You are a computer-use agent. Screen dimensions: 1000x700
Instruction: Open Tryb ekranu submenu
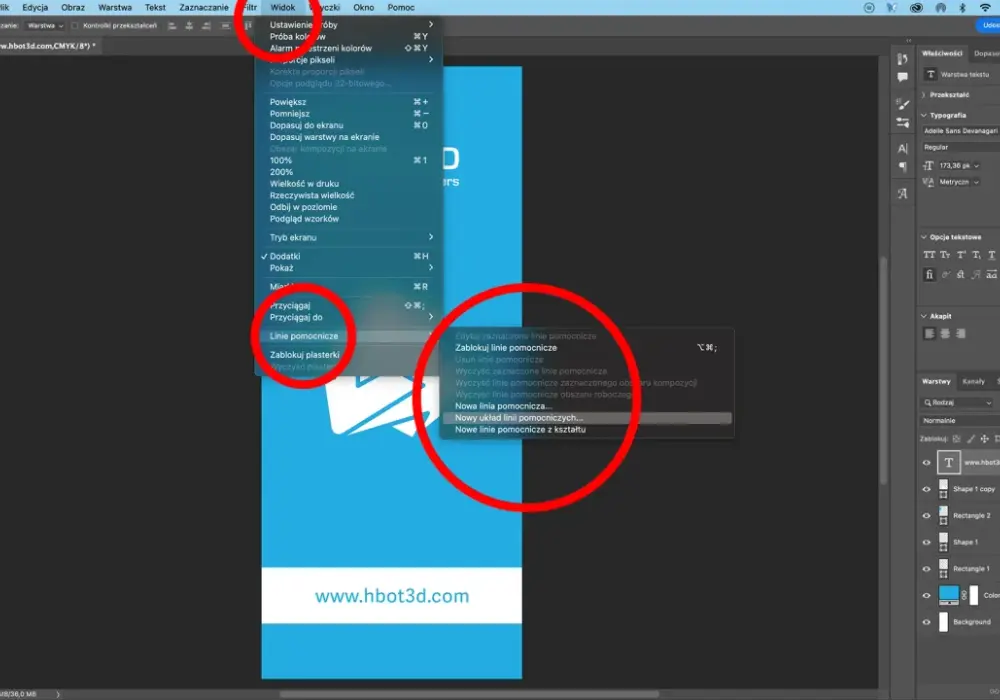tap(348, 237)
